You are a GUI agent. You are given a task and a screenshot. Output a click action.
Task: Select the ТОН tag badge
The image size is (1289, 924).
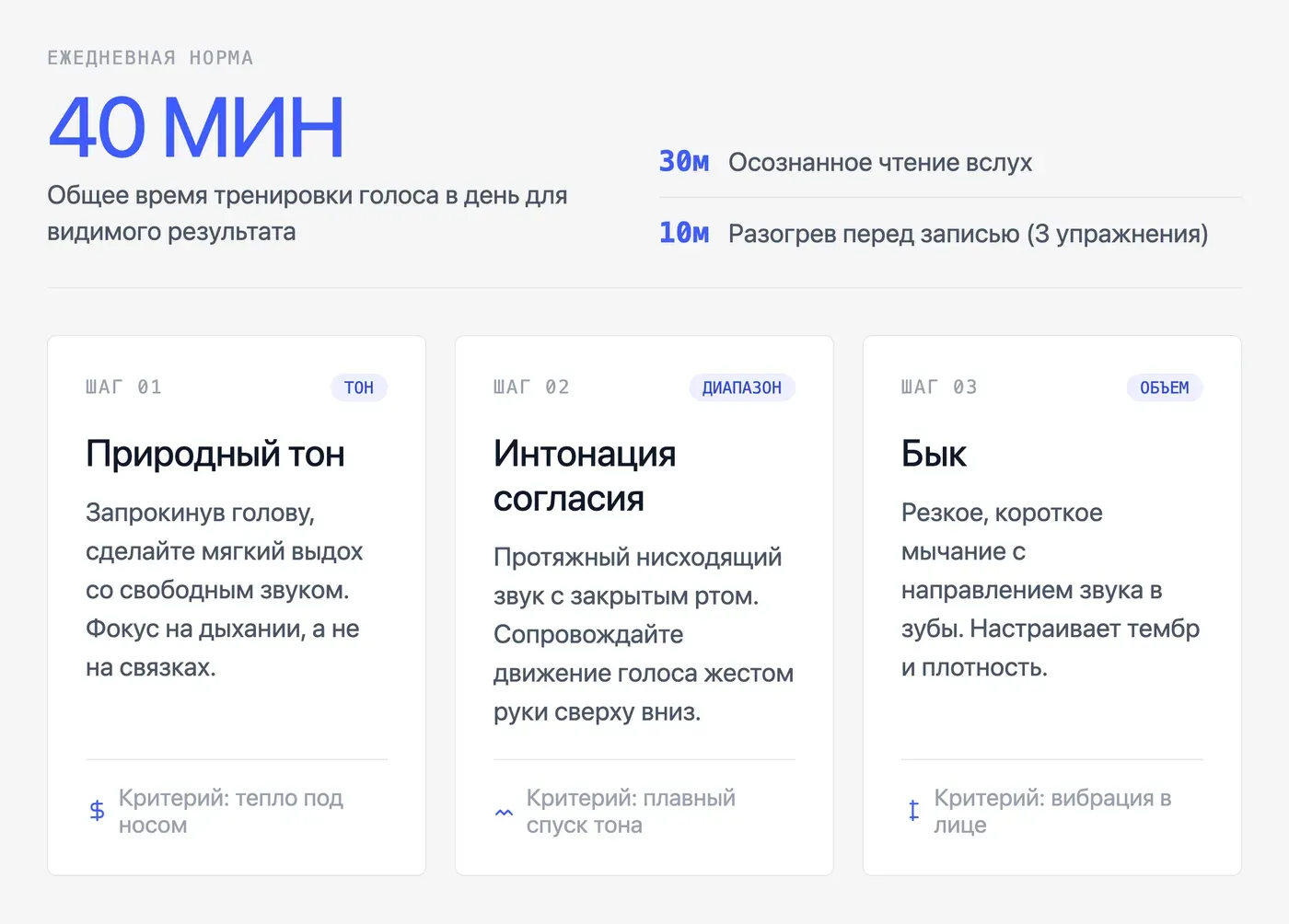[x=359, y=387]
